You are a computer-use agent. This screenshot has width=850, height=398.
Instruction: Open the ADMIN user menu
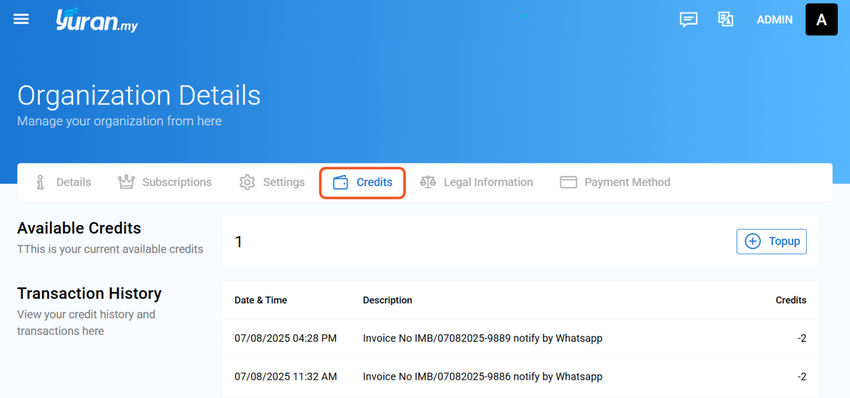(x=775, y=20)
